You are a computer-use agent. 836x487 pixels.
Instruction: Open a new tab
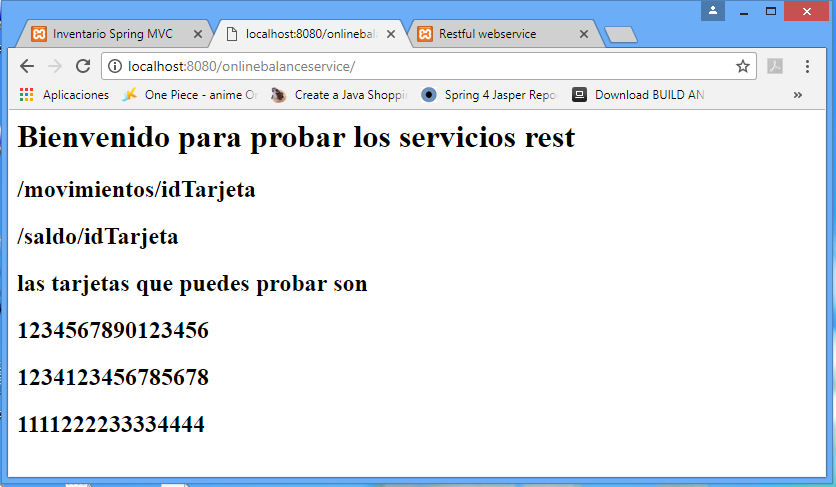coord(621,35)
